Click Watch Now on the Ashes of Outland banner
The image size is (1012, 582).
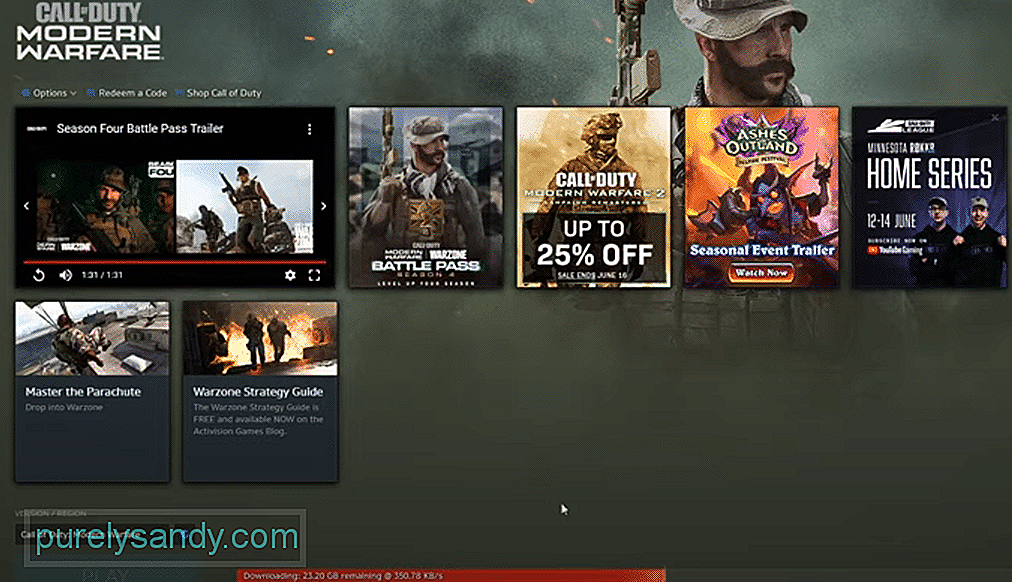[x=762, y=273]
